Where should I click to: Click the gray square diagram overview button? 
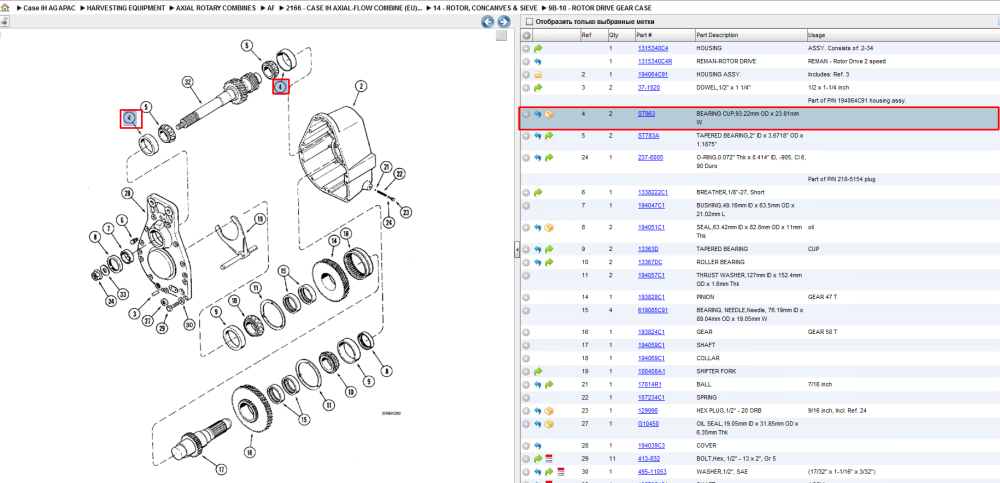(x=502, y=35)
